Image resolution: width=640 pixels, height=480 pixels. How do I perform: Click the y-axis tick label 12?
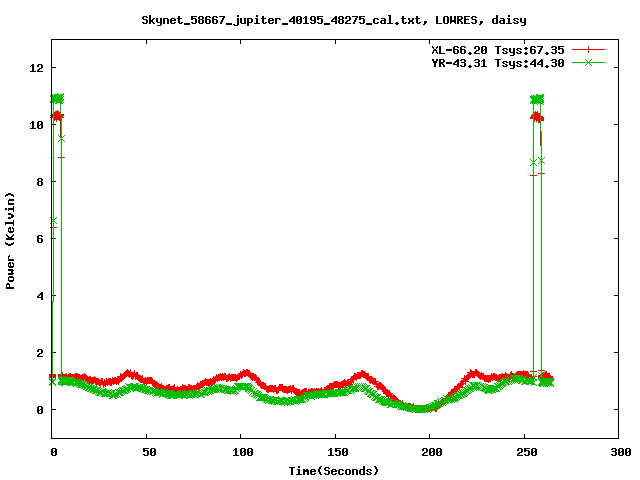pyautogui.click(x=36, y=68)
